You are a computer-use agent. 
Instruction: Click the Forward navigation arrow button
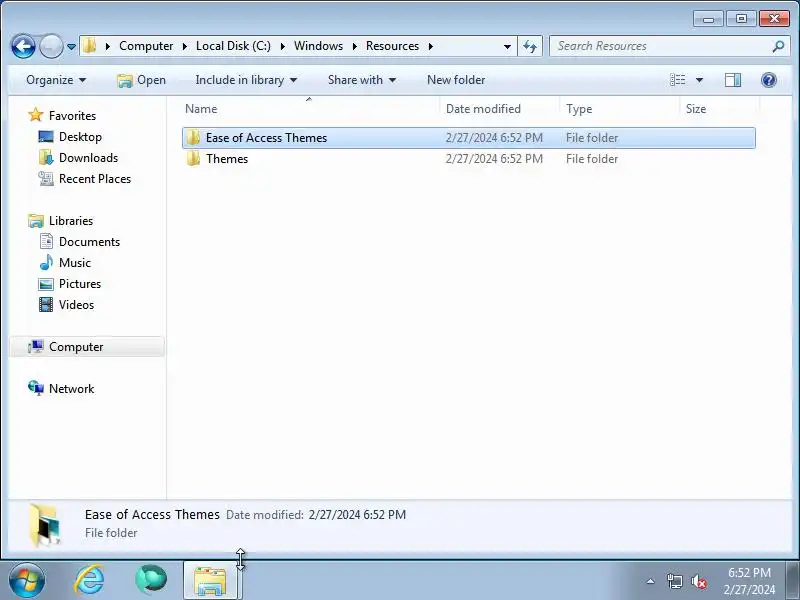tap(51, 46)
